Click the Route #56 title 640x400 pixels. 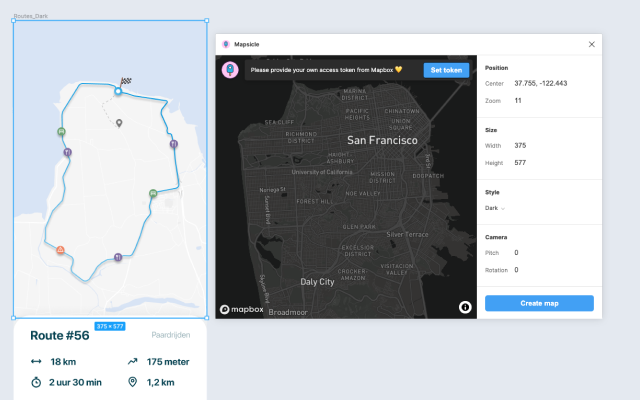[60, 335]
